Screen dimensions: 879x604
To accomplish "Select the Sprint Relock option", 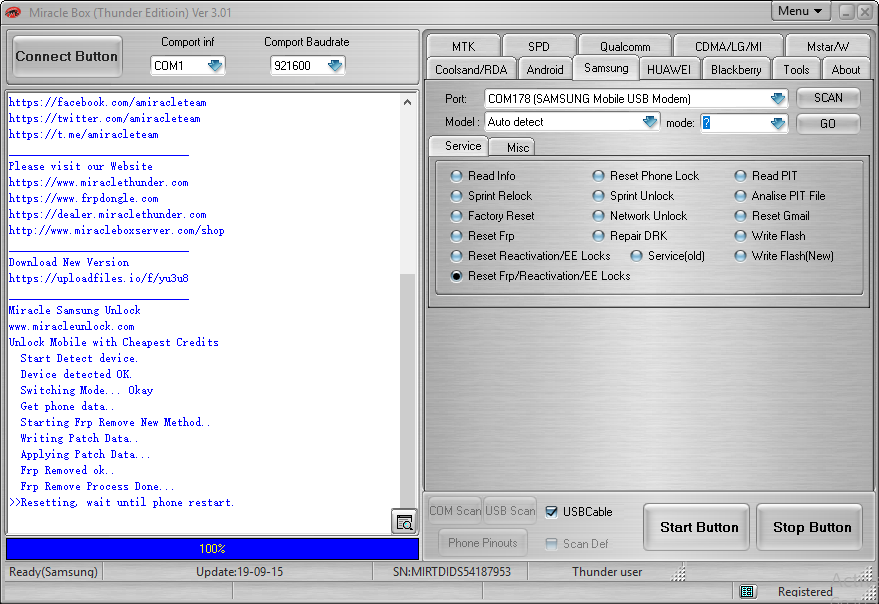I will pyautogui.click(x=456, y=196).
